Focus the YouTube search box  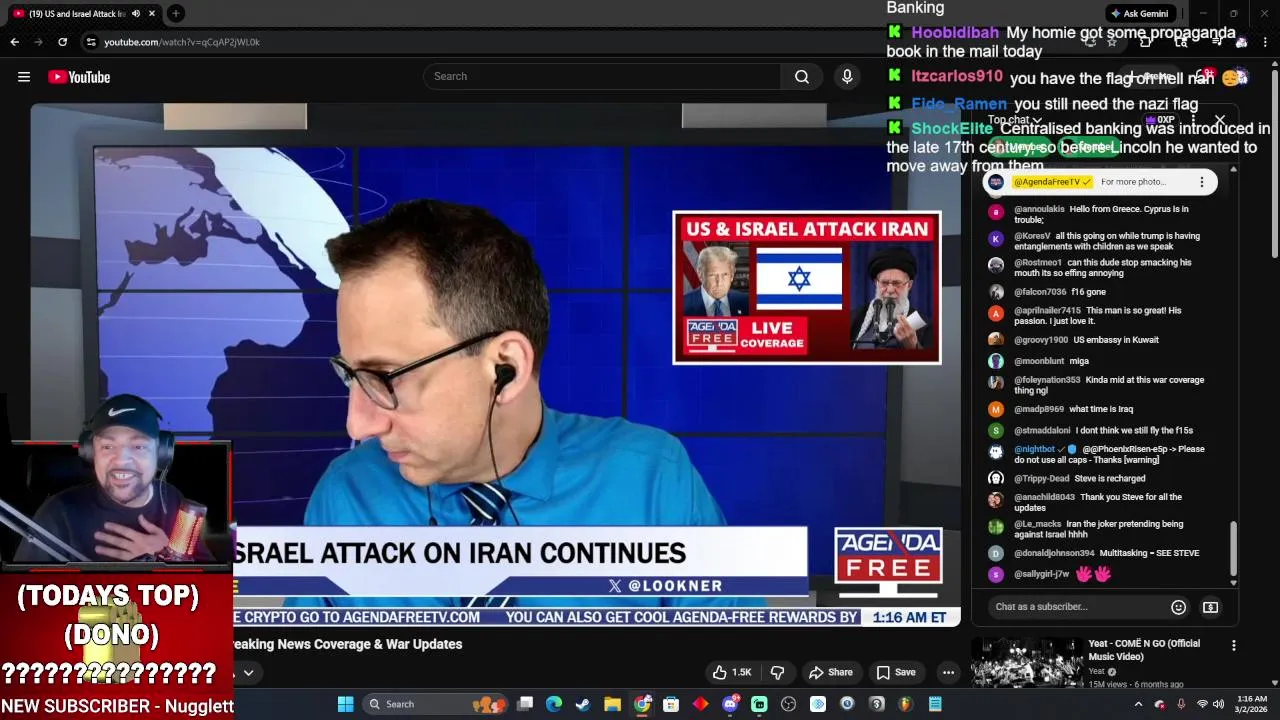coord(602,77)
